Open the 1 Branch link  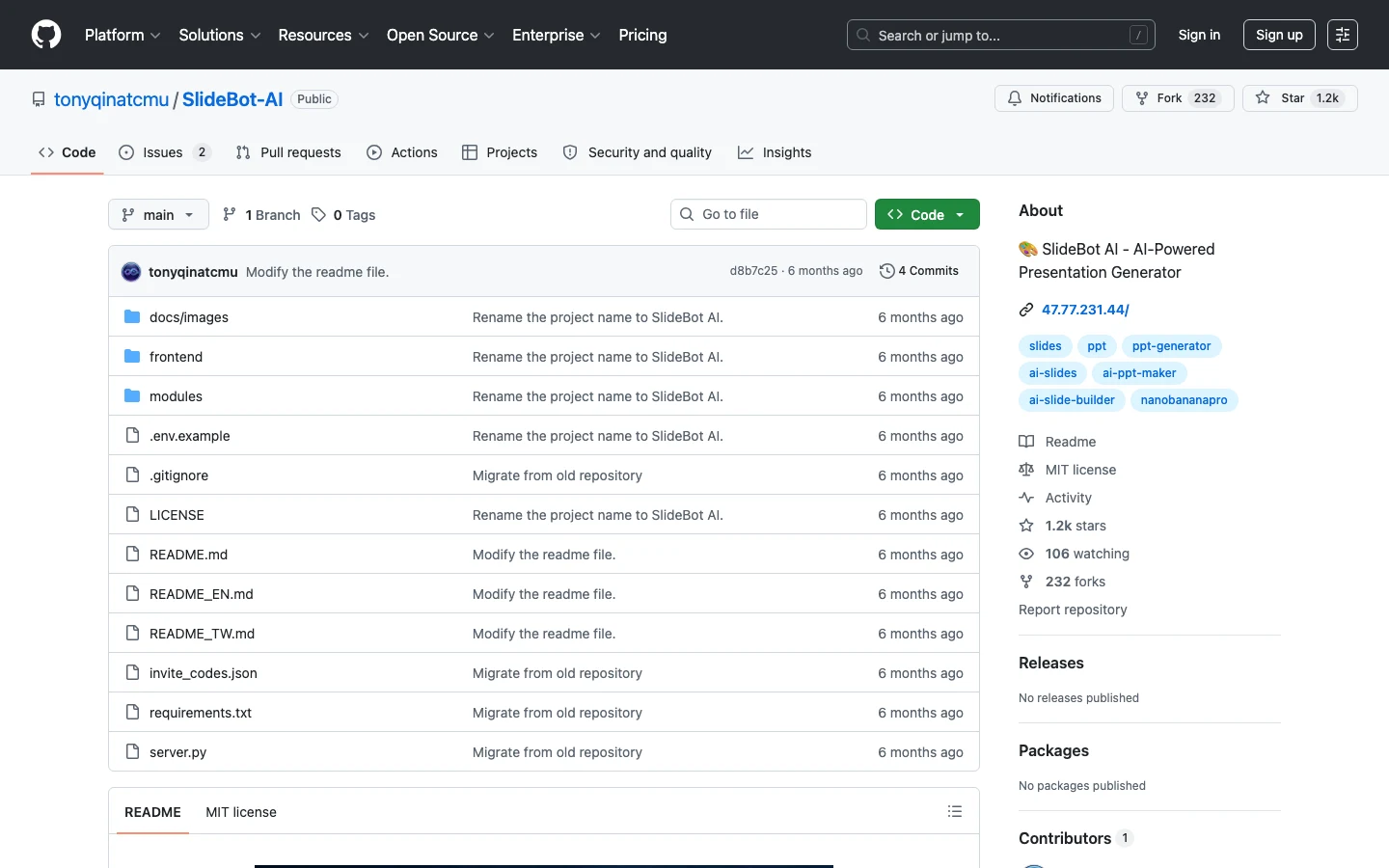(x=261, y=214)
